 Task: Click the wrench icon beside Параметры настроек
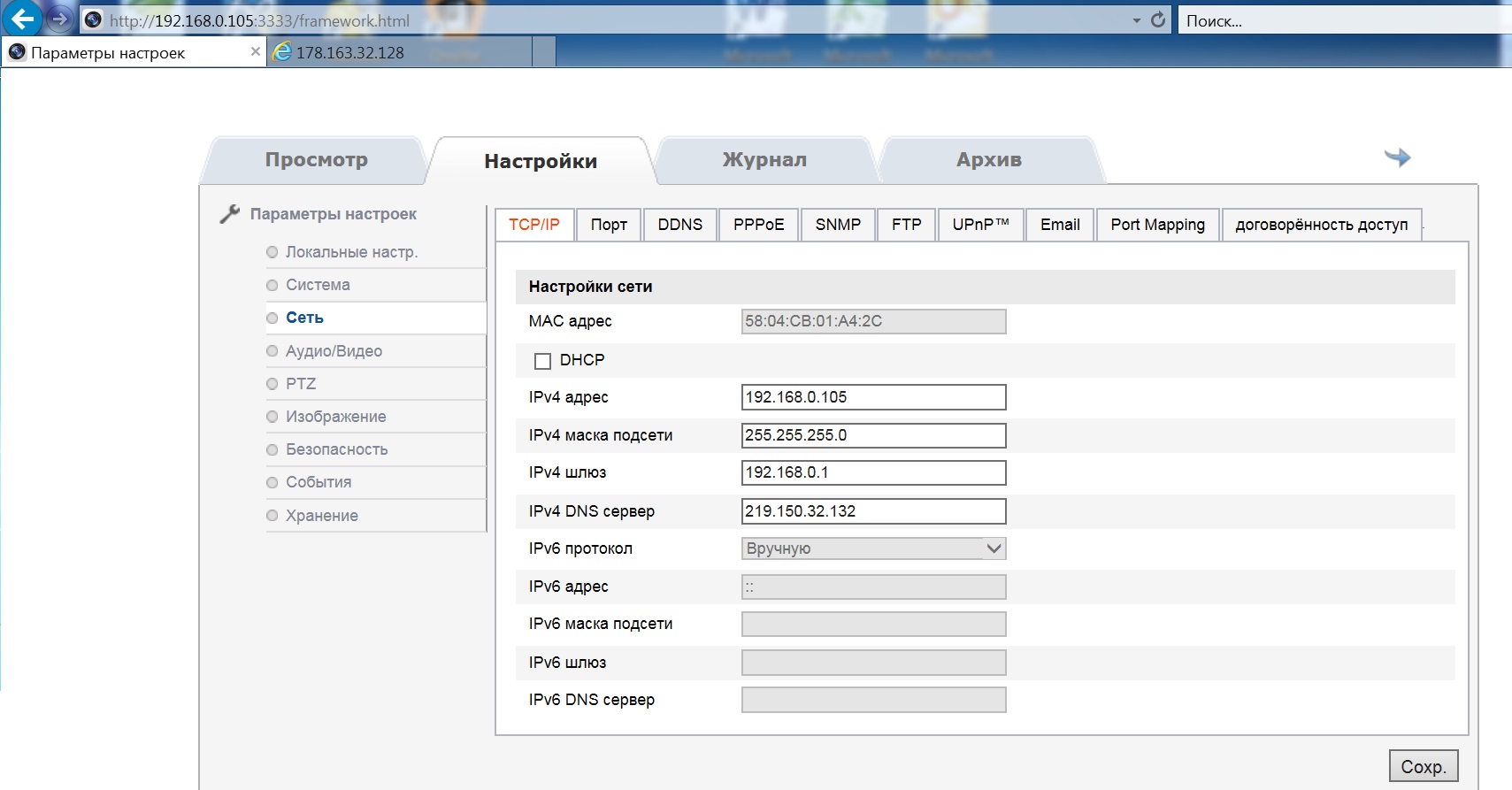click(230, 214)
